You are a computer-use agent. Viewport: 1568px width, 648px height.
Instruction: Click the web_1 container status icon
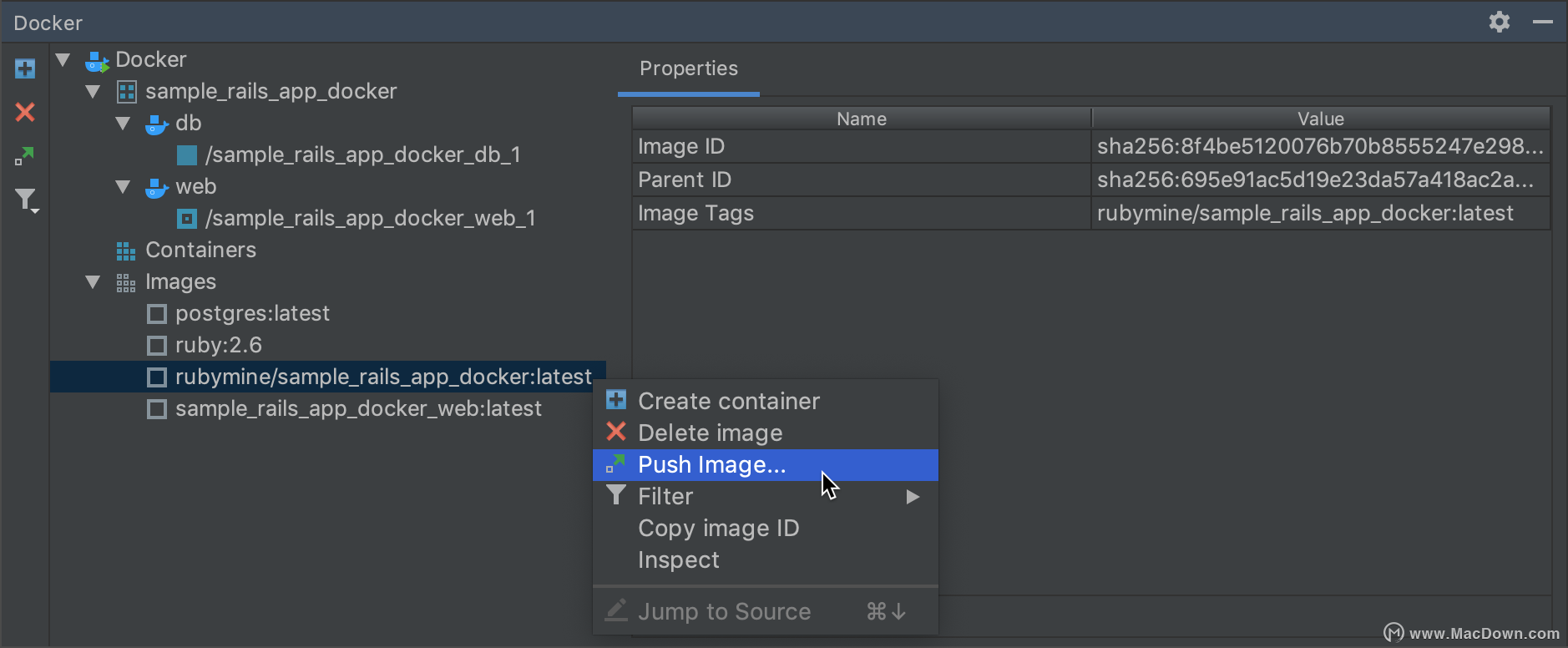(187, 219)
